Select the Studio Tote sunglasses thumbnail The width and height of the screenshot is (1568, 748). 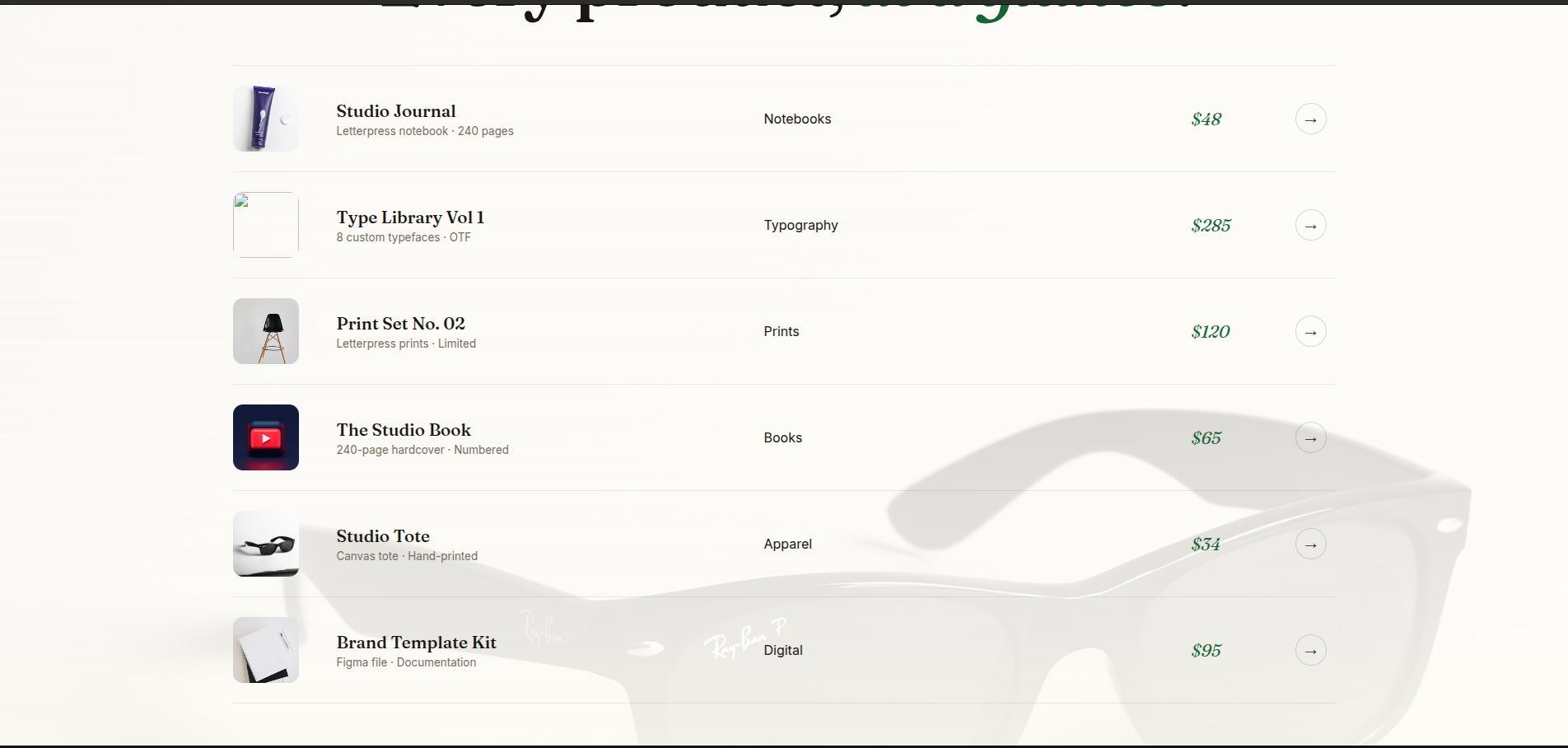(266, 544)
